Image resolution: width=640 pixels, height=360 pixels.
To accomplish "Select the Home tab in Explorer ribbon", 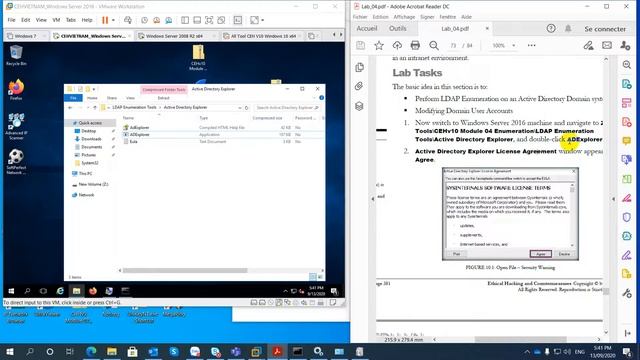I will (92, 98).
